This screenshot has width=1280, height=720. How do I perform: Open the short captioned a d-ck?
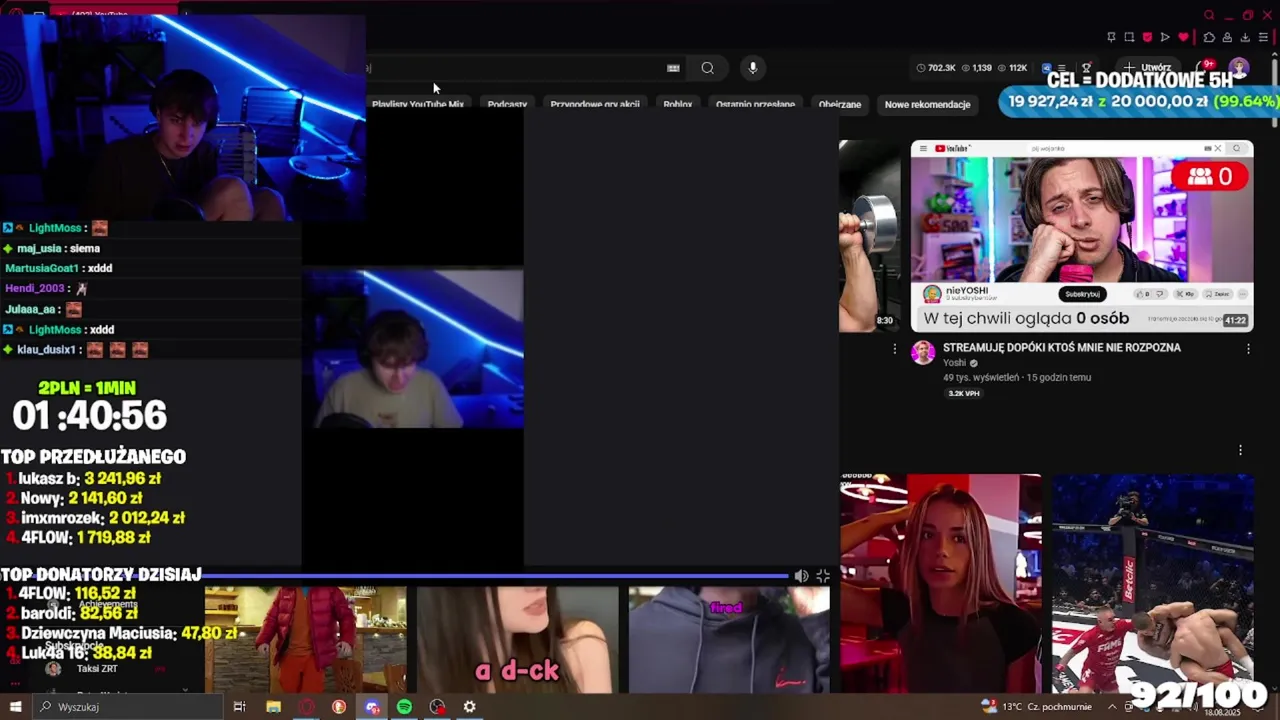[517, 640]
